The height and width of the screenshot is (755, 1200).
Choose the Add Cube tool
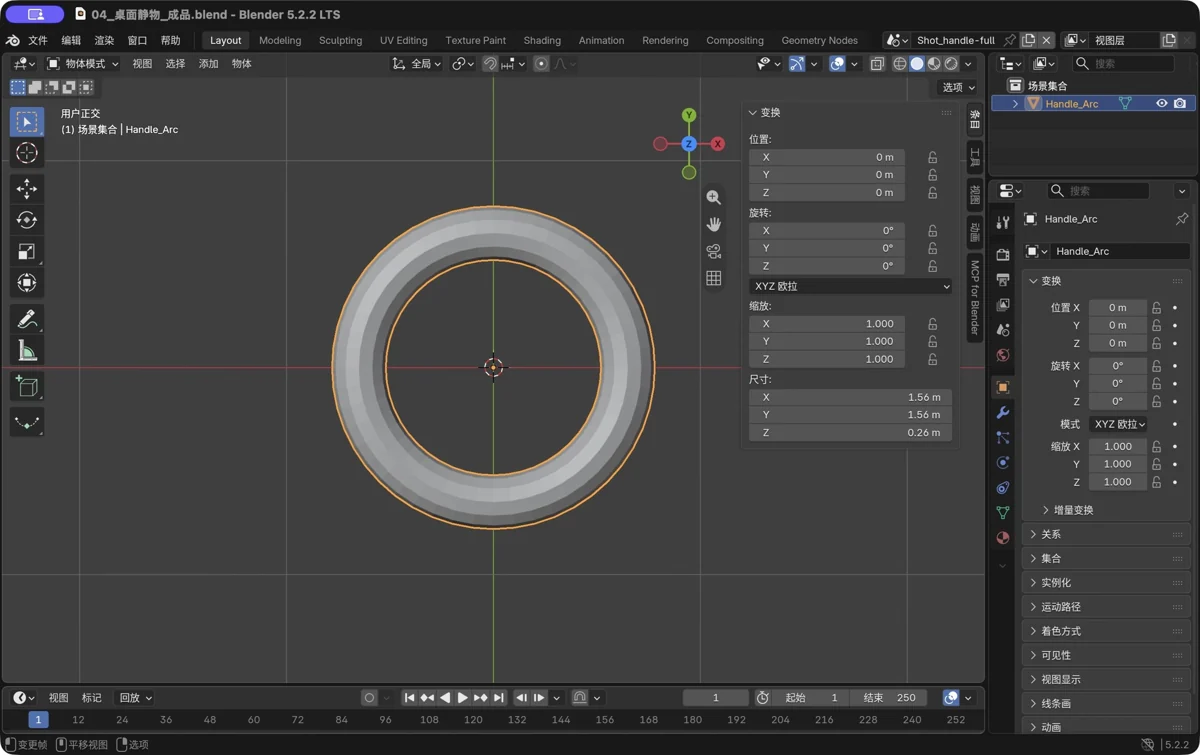pos(27,387)
